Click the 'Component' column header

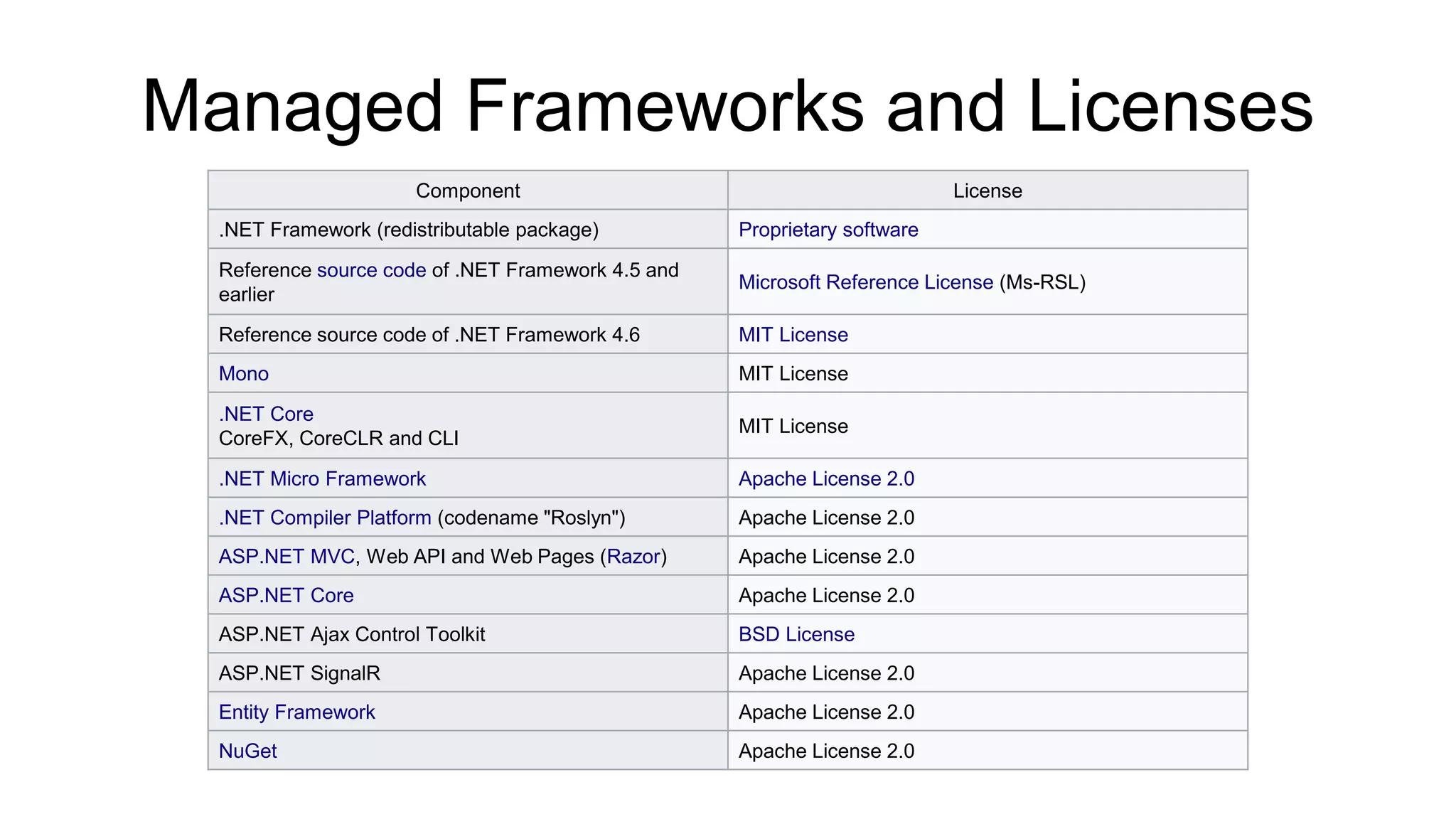(x=468, y=191)
